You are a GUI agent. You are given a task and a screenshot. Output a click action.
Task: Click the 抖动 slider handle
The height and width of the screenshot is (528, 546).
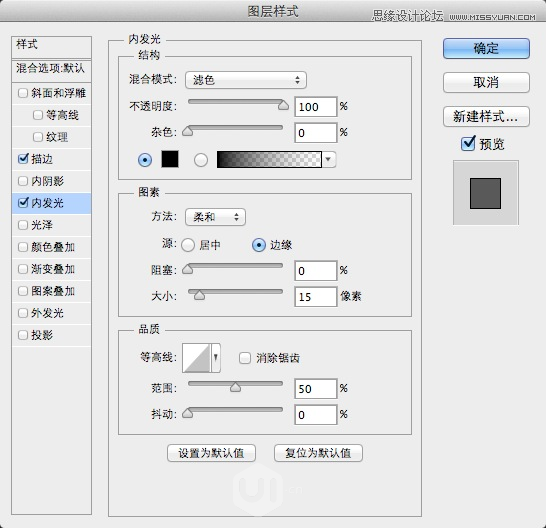click(188, 413)
